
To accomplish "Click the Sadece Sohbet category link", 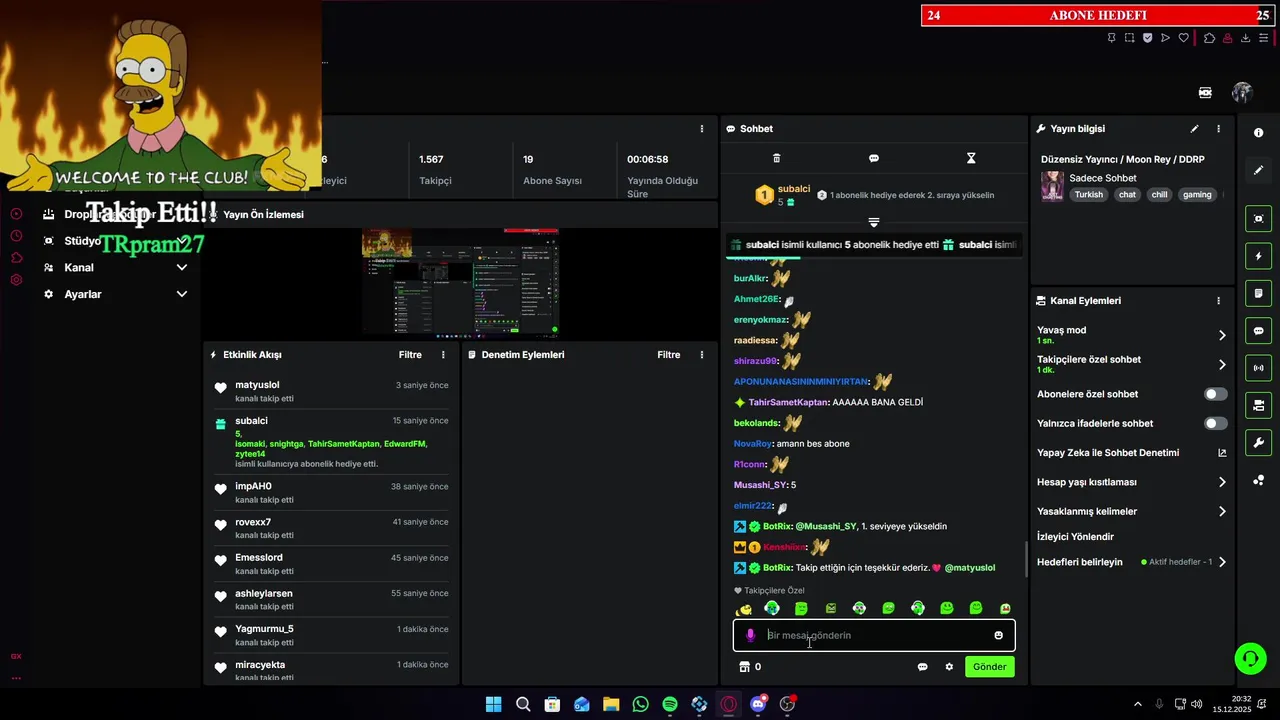I will 1103,178.
